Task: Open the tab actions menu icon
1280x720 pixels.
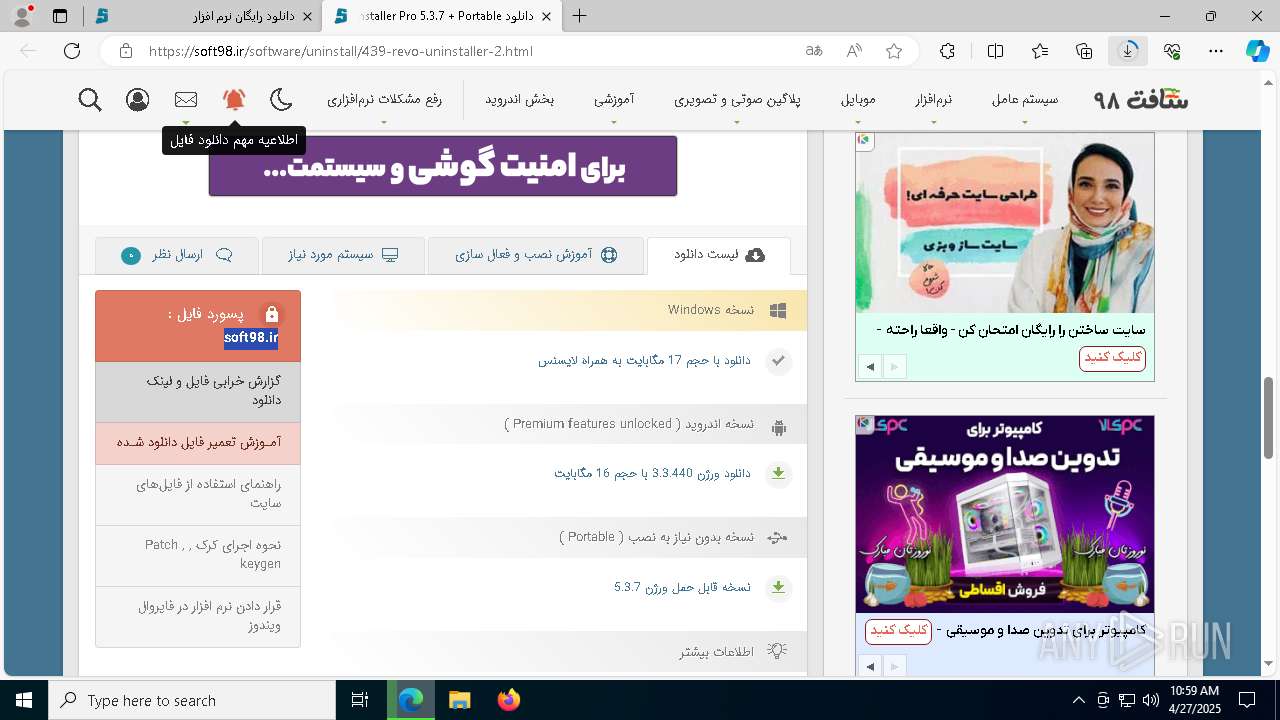Action: pyautogui.click(x=60, y=16)
